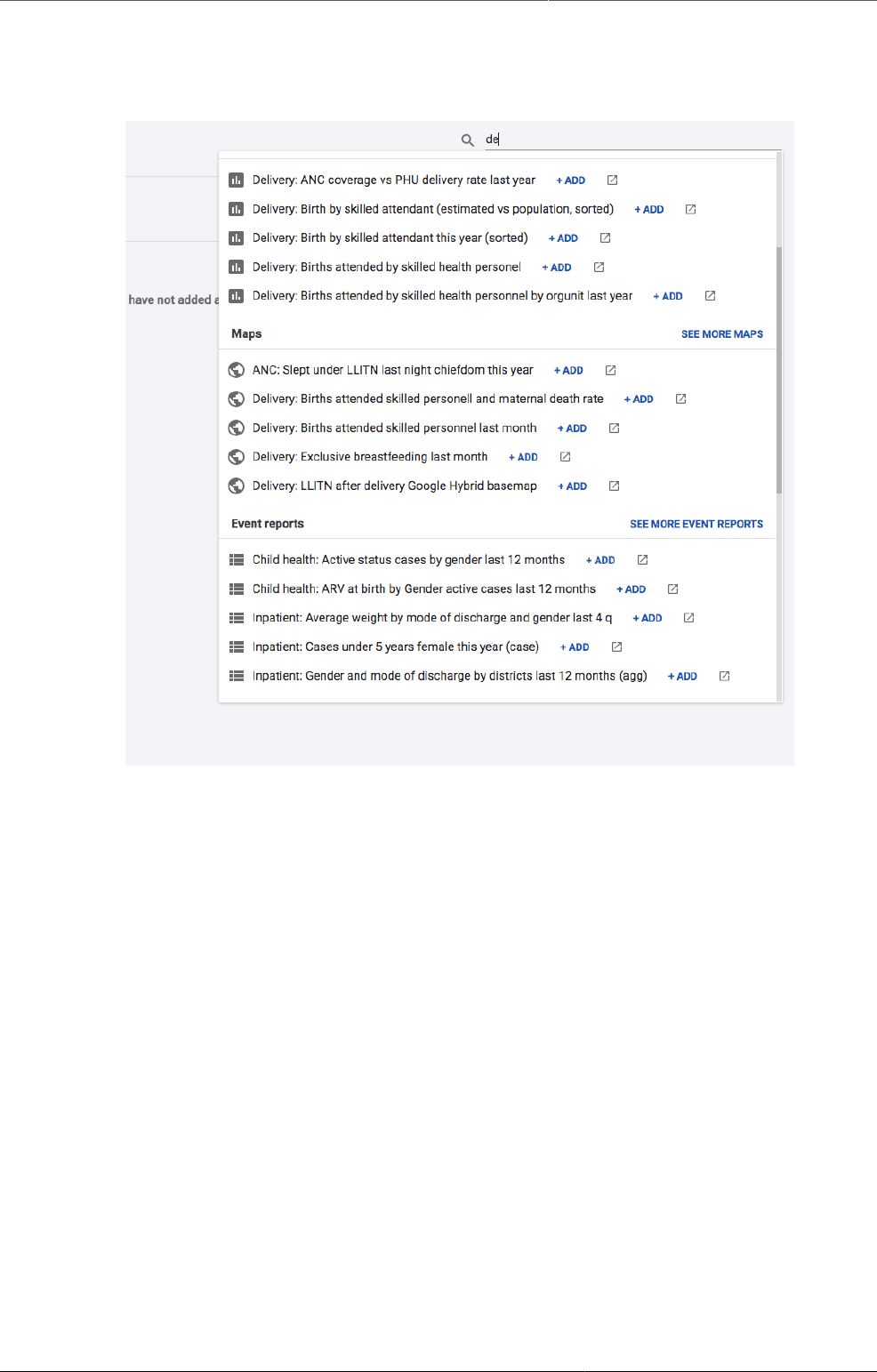Click 'See more maps' link
Screen dimensions: 877x1372
722,334
